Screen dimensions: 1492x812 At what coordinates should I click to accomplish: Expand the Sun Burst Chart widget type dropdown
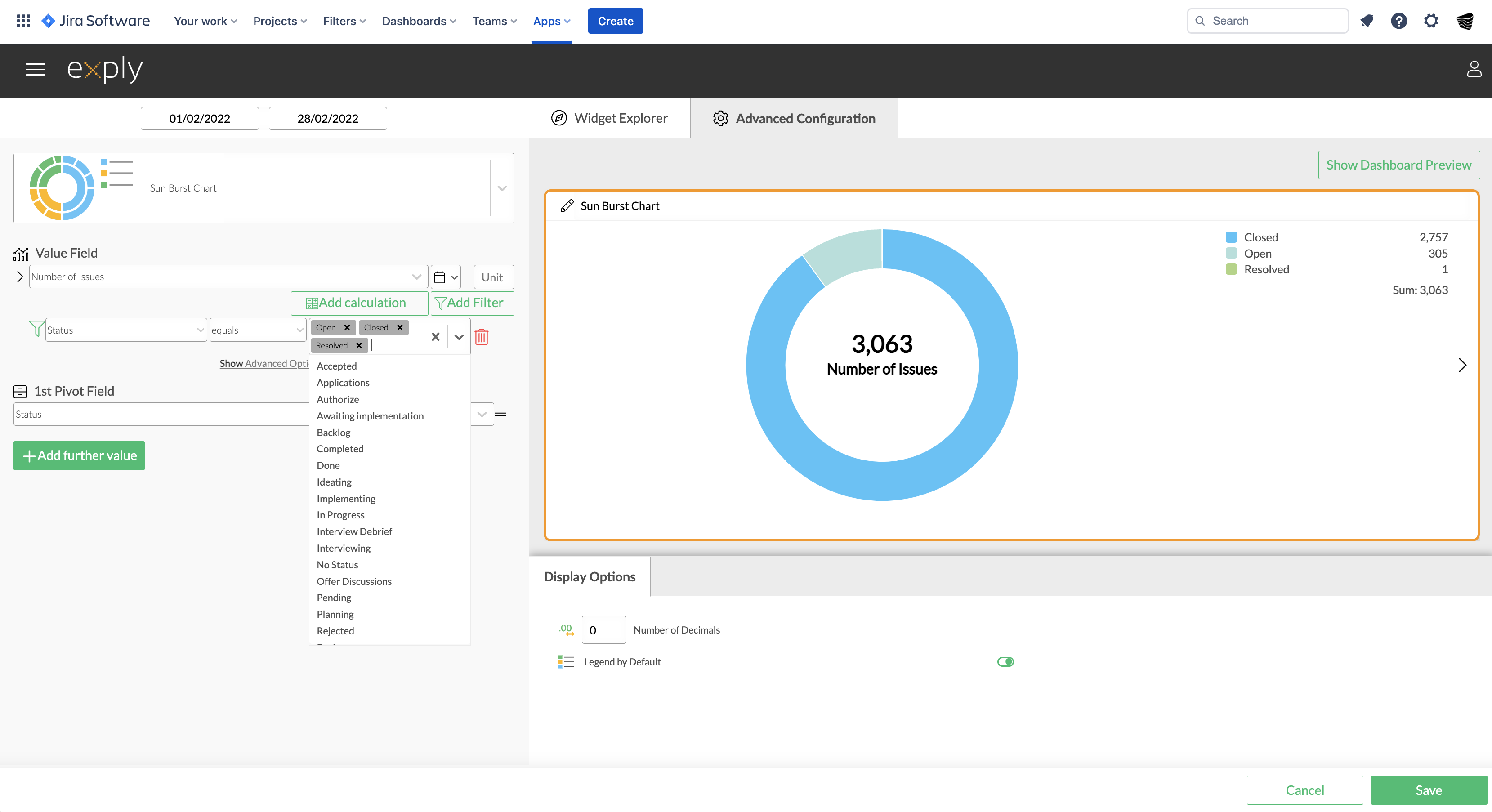point(500,188)
